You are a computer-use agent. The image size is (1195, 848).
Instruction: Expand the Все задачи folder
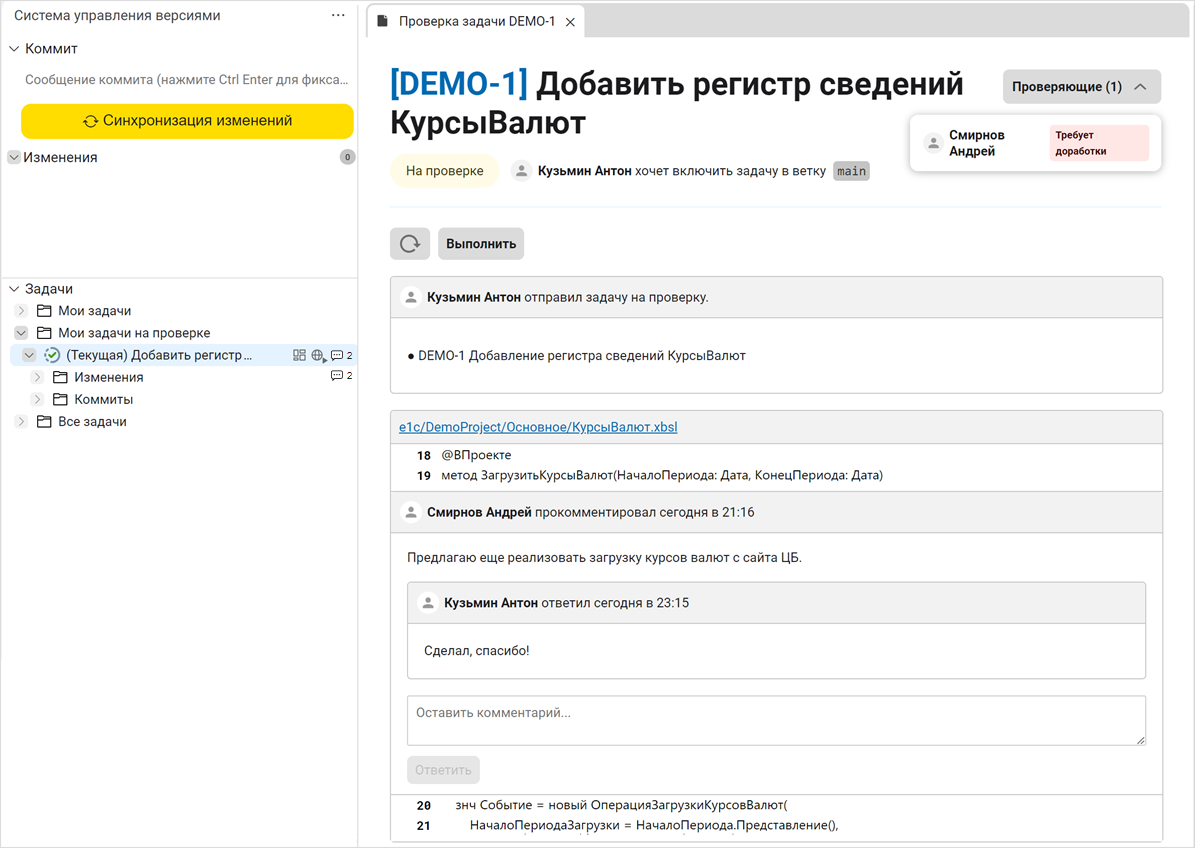pos(21,421)
